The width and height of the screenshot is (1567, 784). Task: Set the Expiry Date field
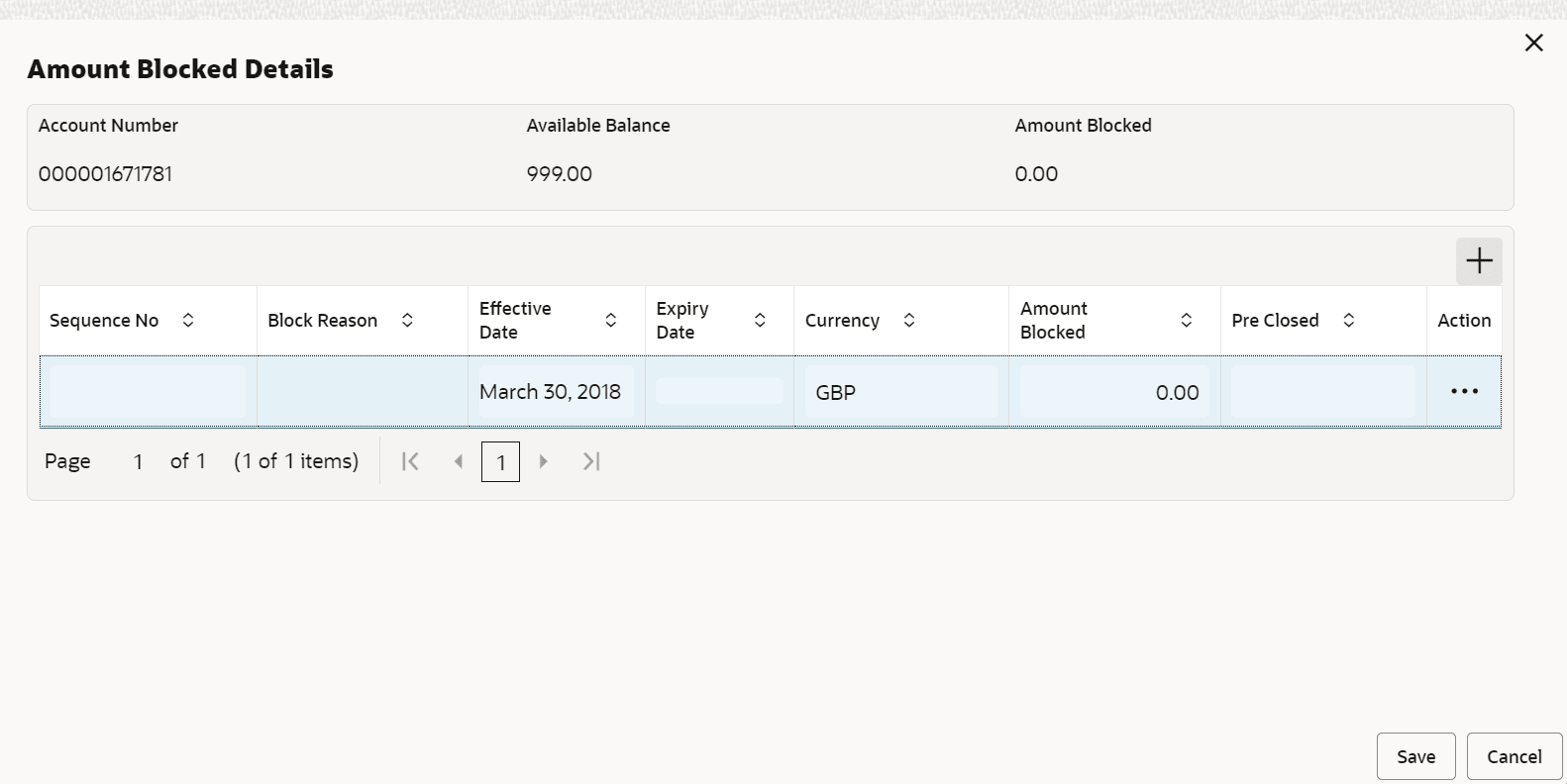719,391
